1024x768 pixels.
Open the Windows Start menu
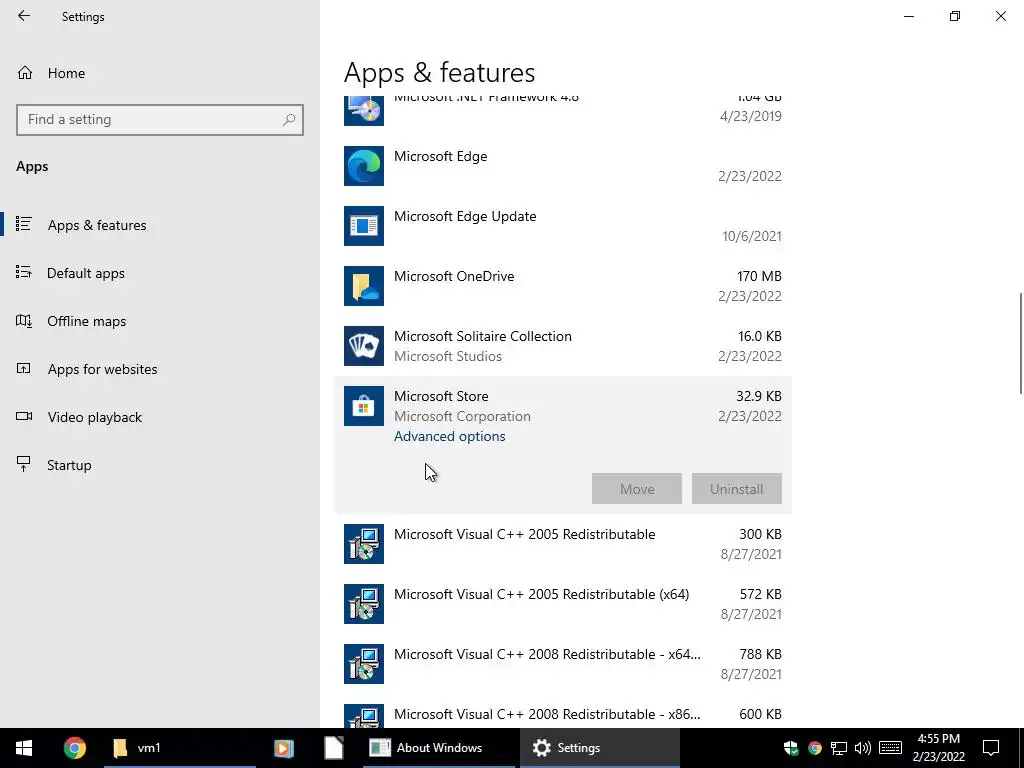click(x=24, y=748)
